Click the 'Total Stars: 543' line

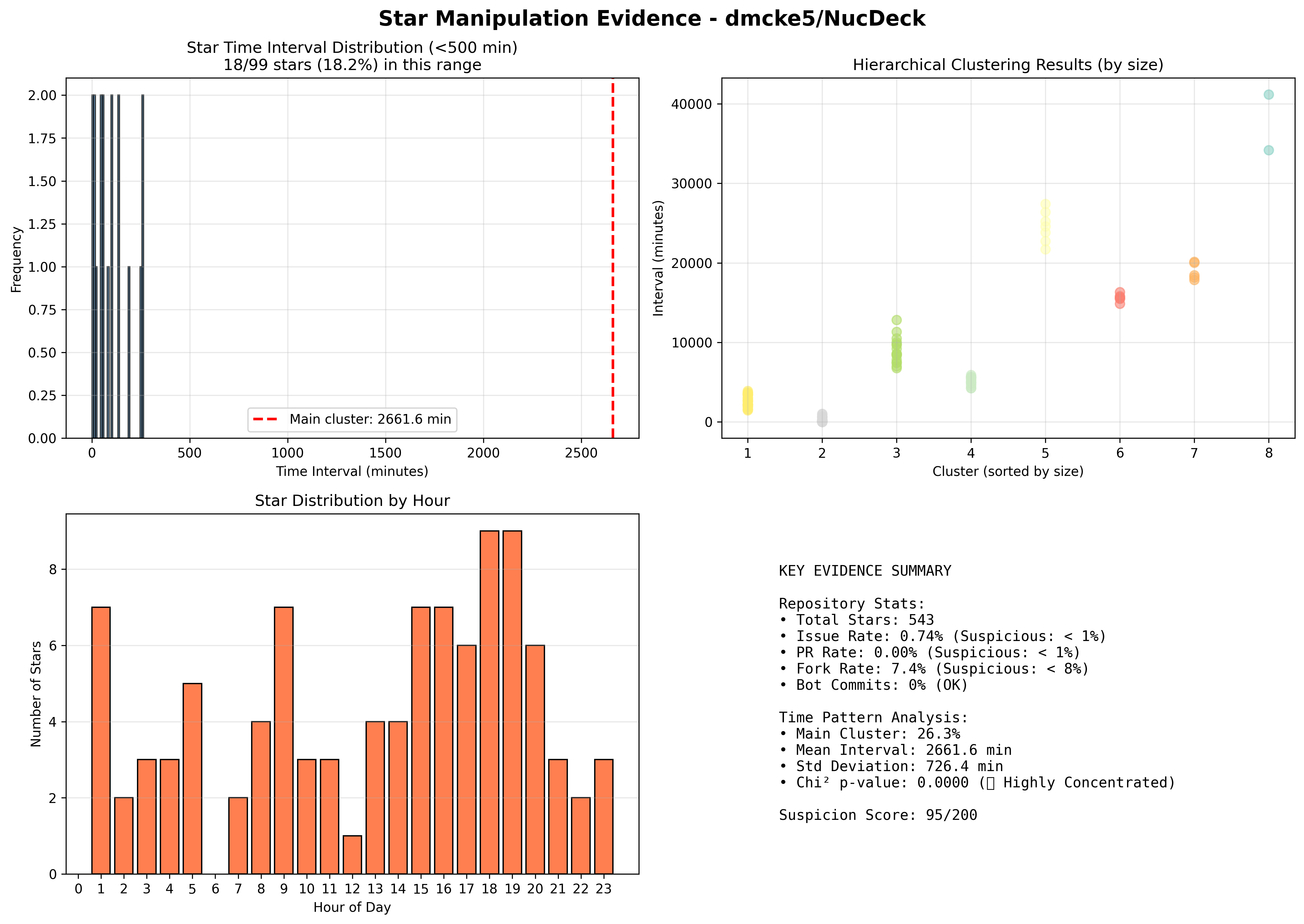856,620
